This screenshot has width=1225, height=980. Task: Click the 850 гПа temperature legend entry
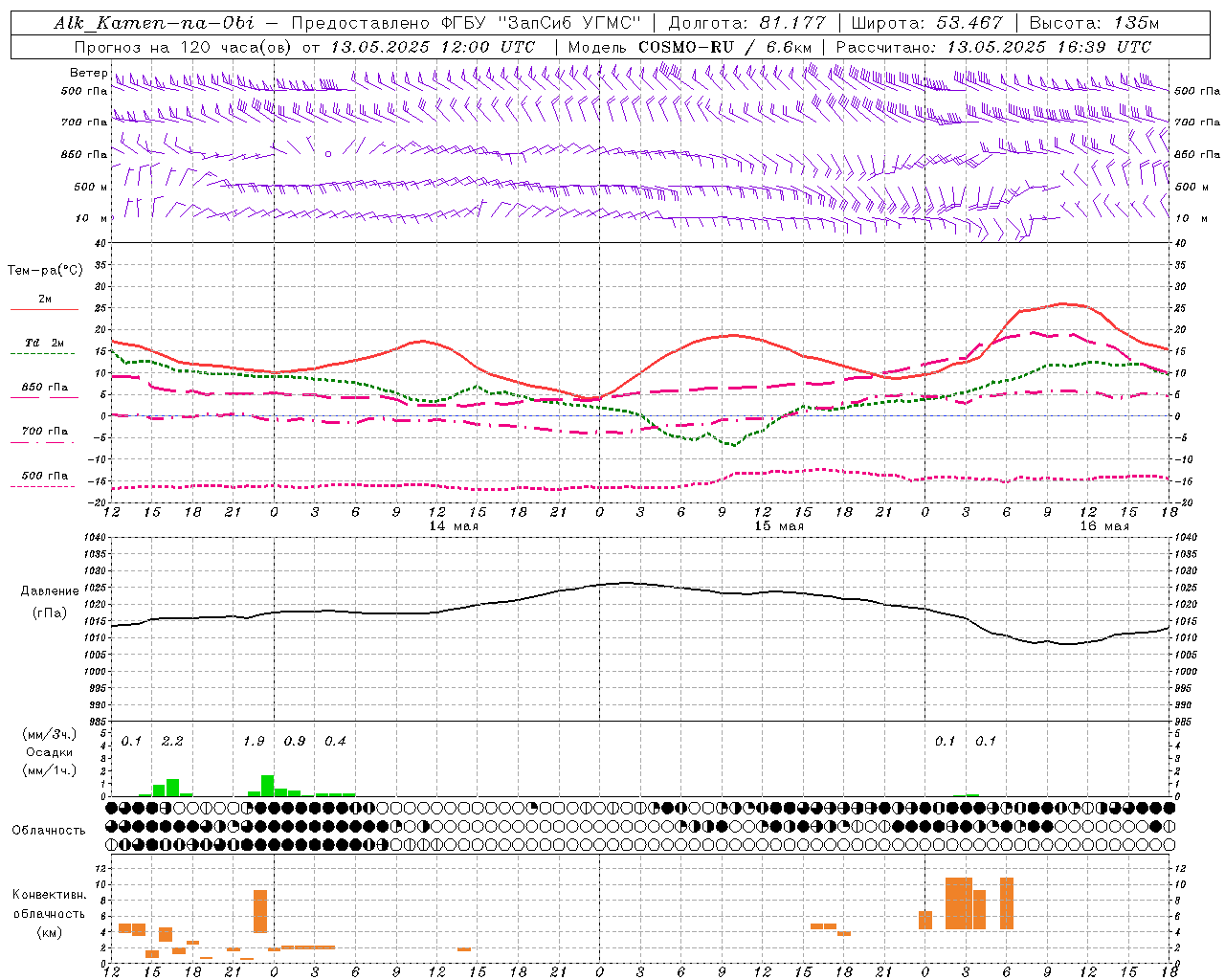45,388
